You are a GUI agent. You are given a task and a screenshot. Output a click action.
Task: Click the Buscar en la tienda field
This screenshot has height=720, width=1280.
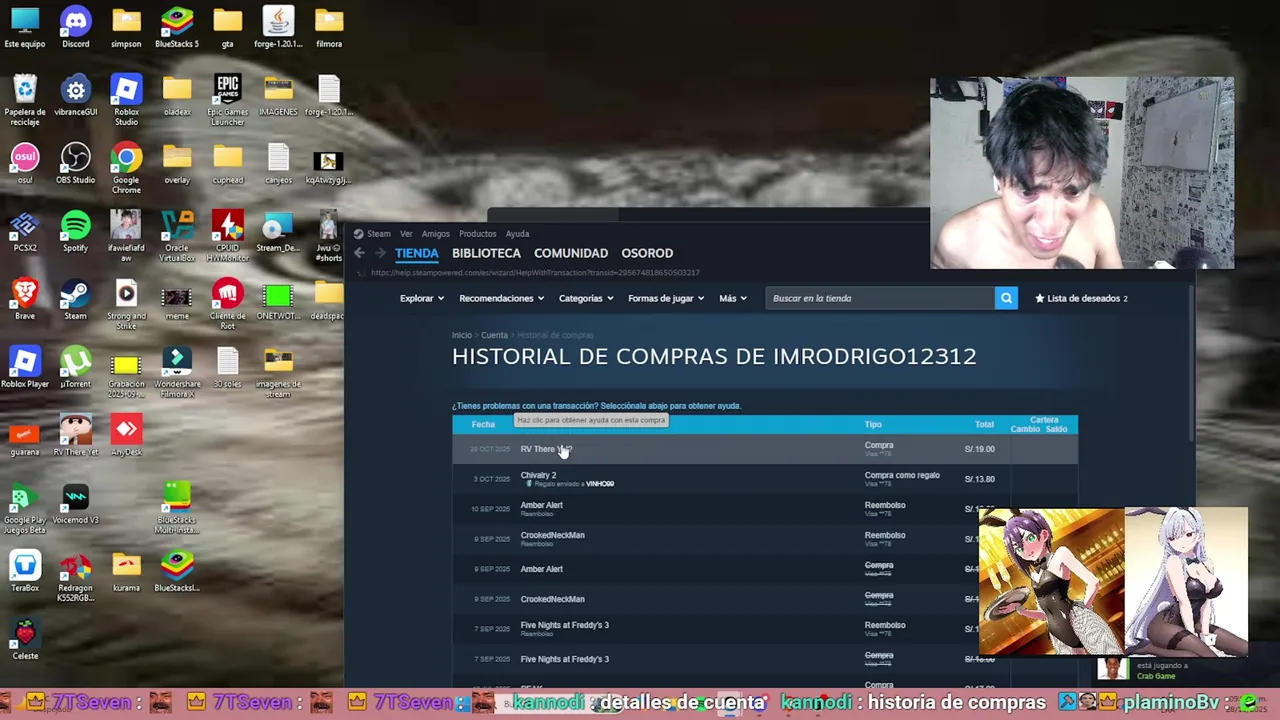[x=880, y=298]
